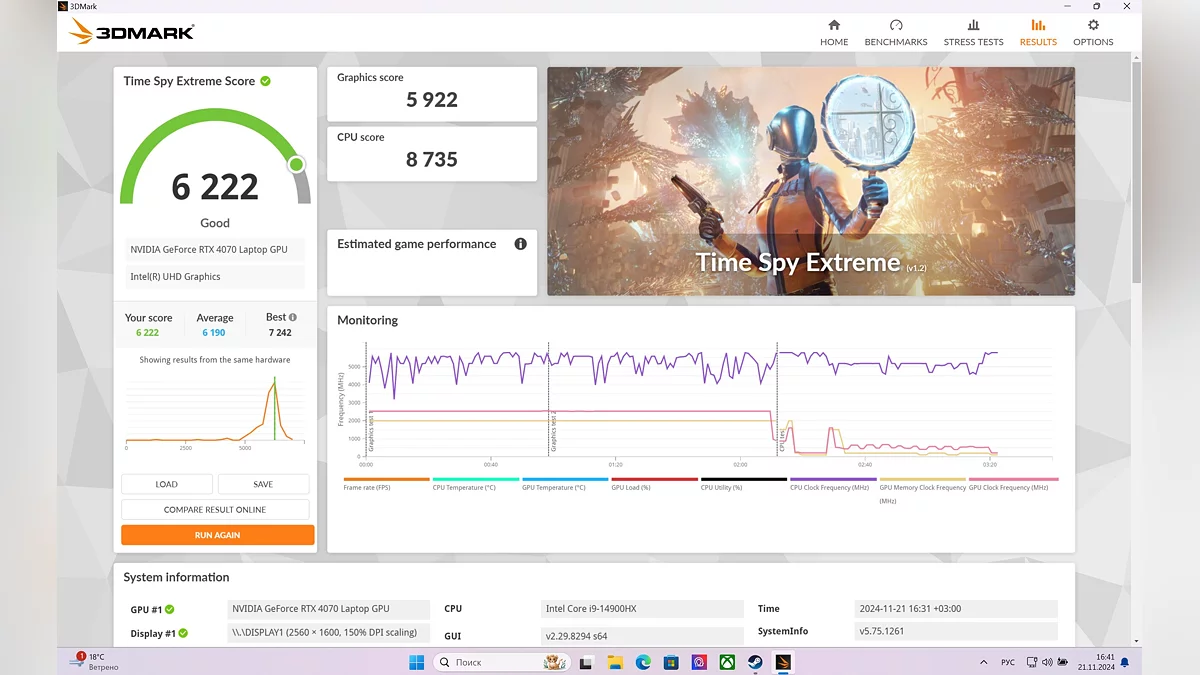Go to the Benchmarks tab
Image resolution: width=1200 pixels, height=675 pixels.
click(x=895, y=33)
